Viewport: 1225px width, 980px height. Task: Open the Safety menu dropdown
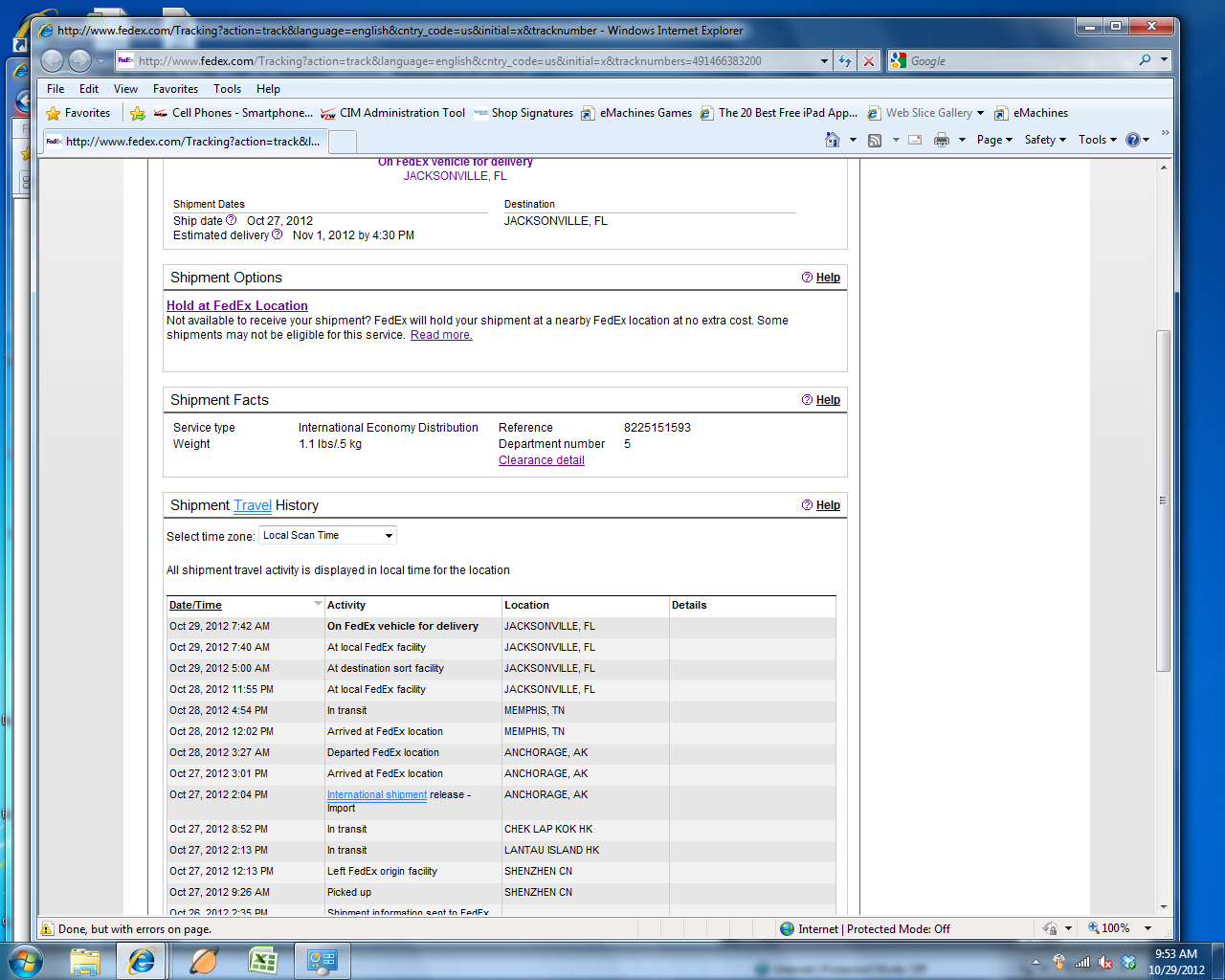1045,140
